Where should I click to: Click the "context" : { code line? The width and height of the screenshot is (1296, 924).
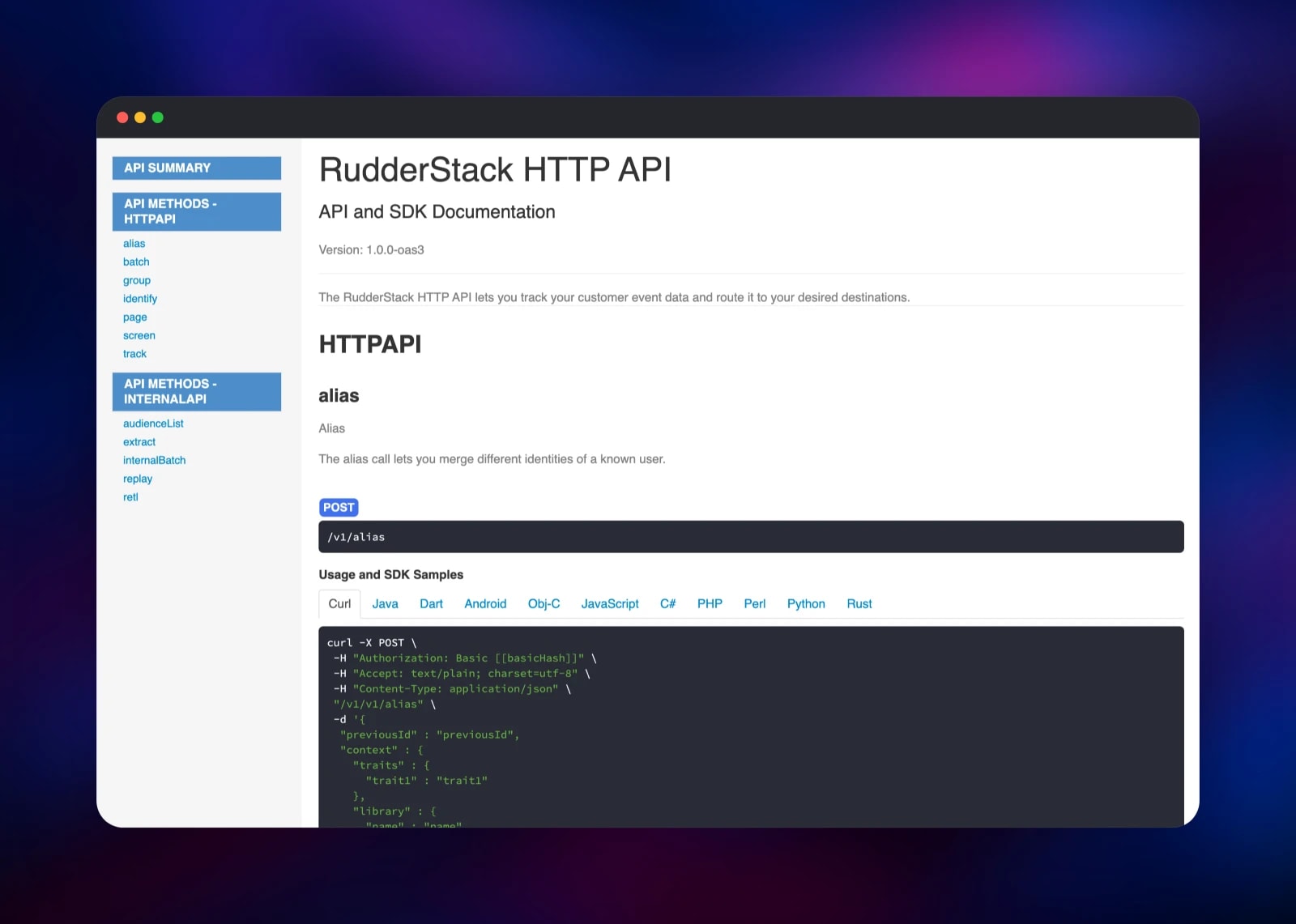[382, 751]
